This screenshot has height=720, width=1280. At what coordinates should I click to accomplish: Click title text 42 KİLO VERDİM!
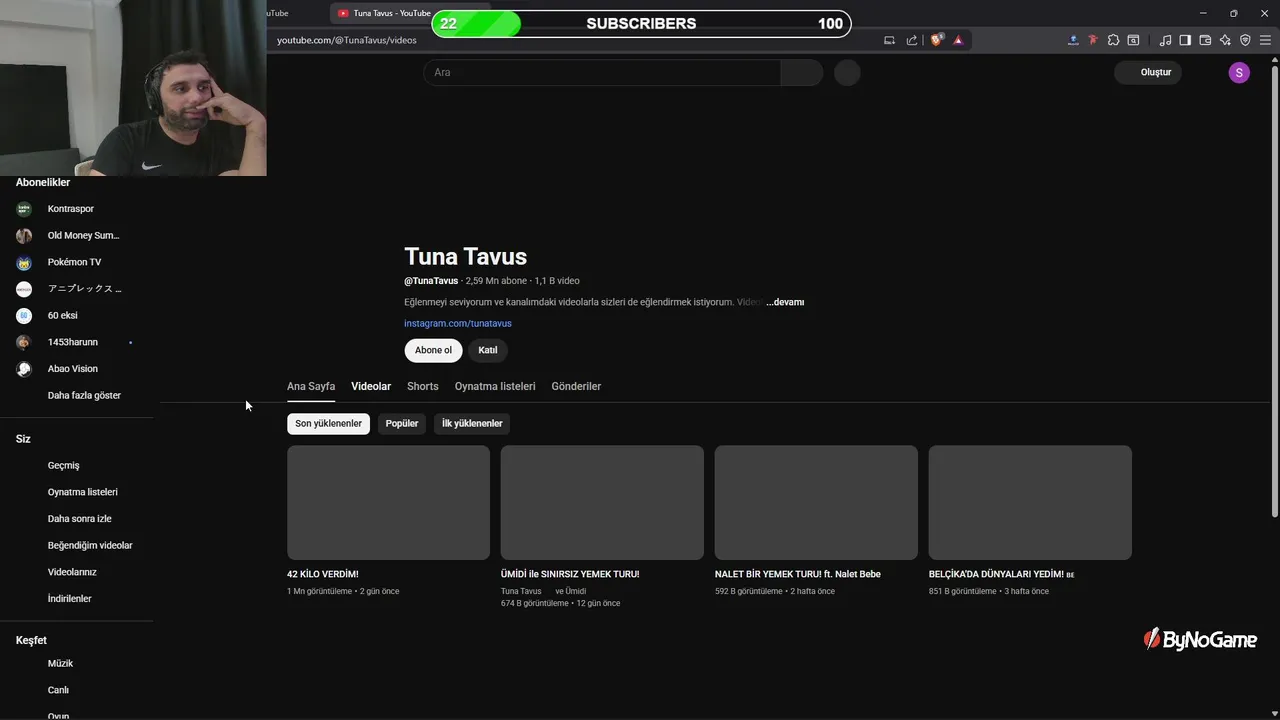tap(322, 574)
